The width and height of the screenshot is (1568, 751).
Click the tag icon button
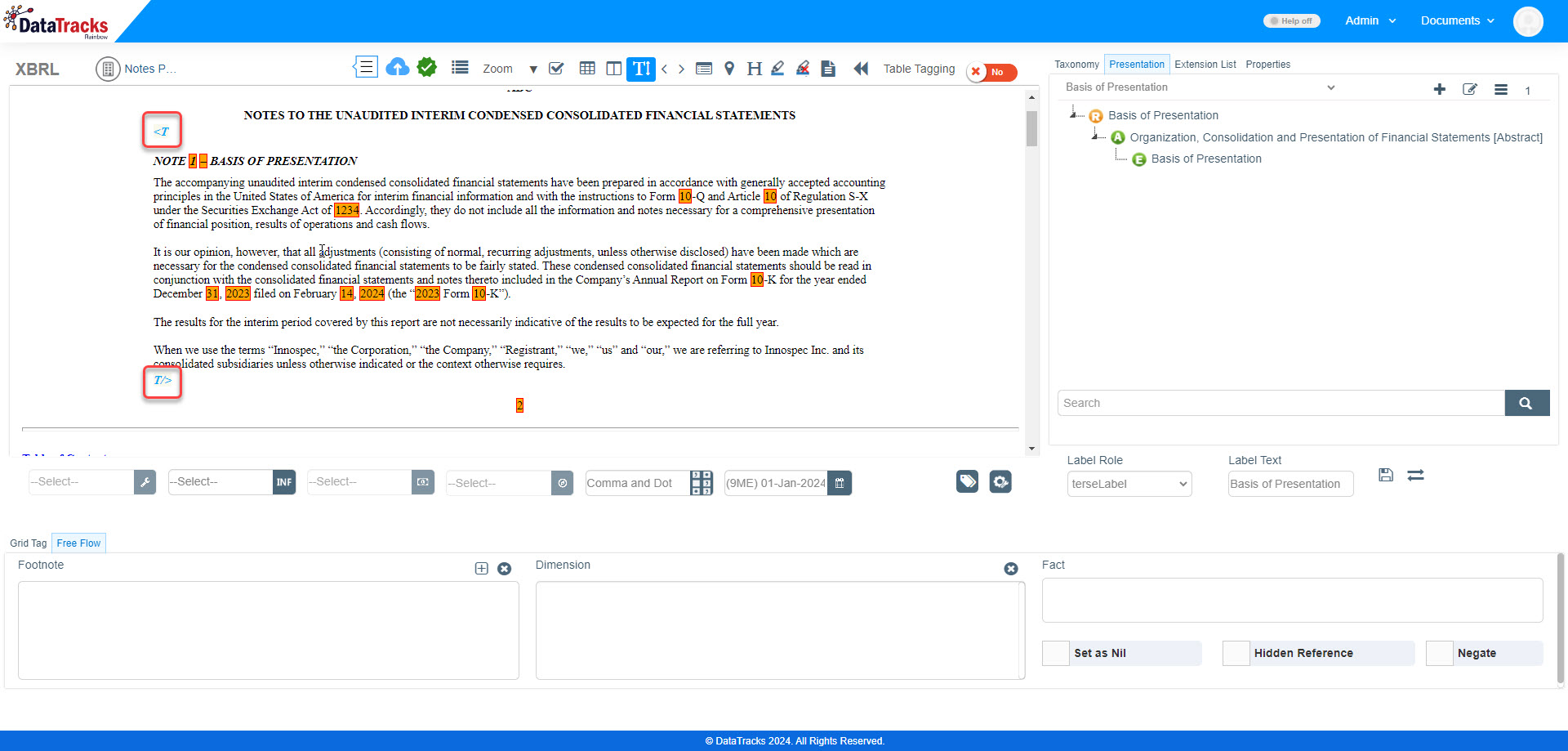[x=968, y=481]
